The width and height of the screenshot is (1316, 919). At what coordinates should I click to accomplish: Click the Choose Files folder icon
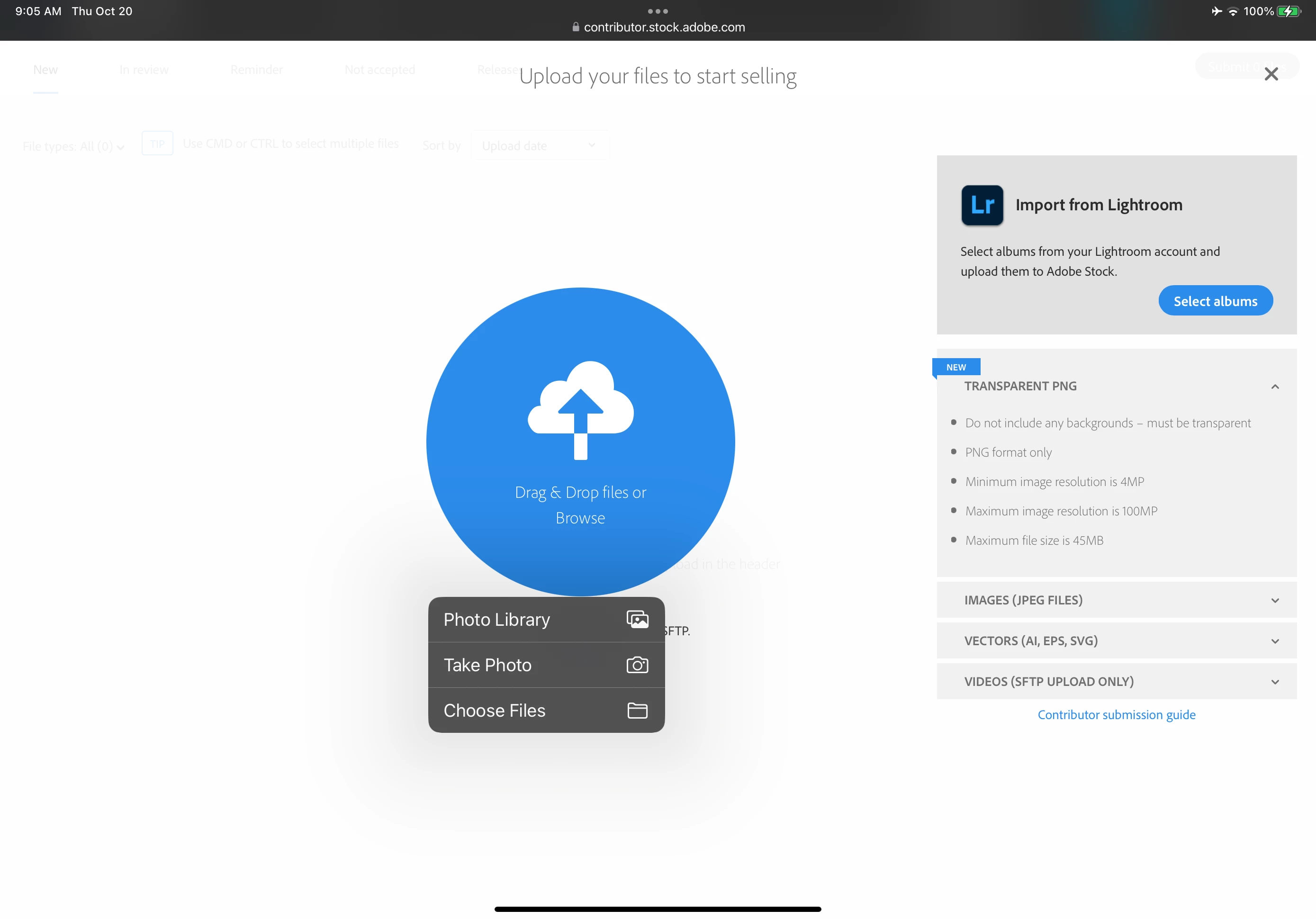point(637,710)
